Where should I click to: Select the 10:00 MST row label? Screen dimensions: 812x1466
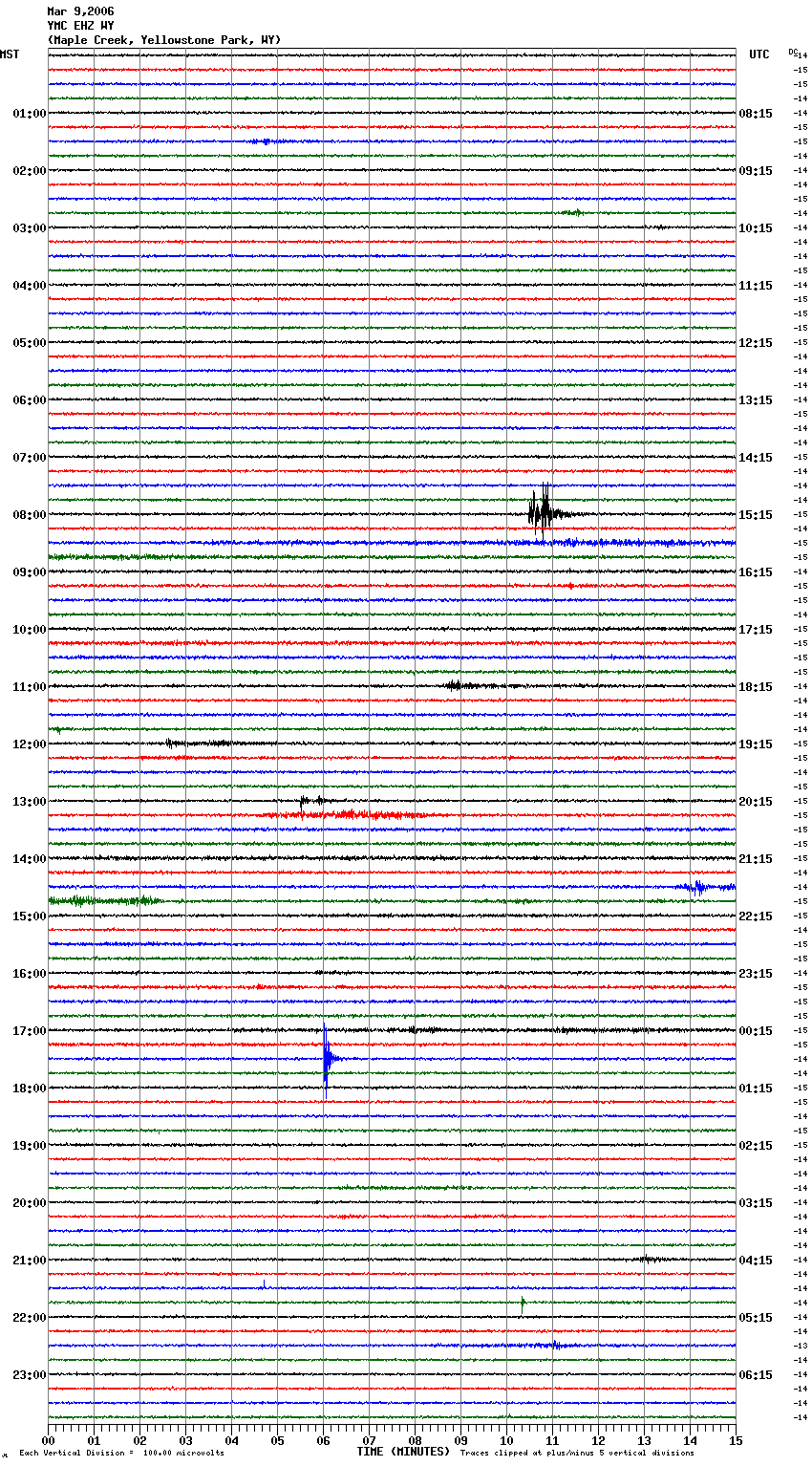pyautogui.click(x=30, y=630)
